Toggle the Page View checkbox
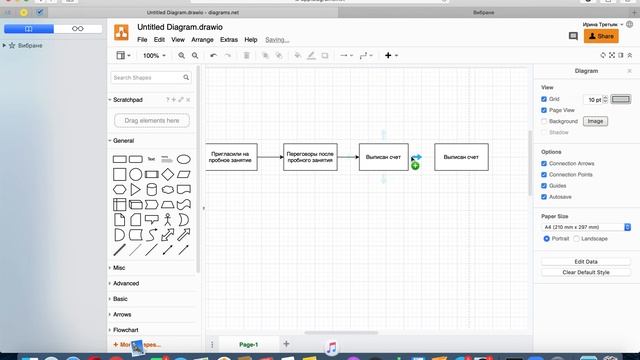 pyautogui.click(x=544, y=110)
